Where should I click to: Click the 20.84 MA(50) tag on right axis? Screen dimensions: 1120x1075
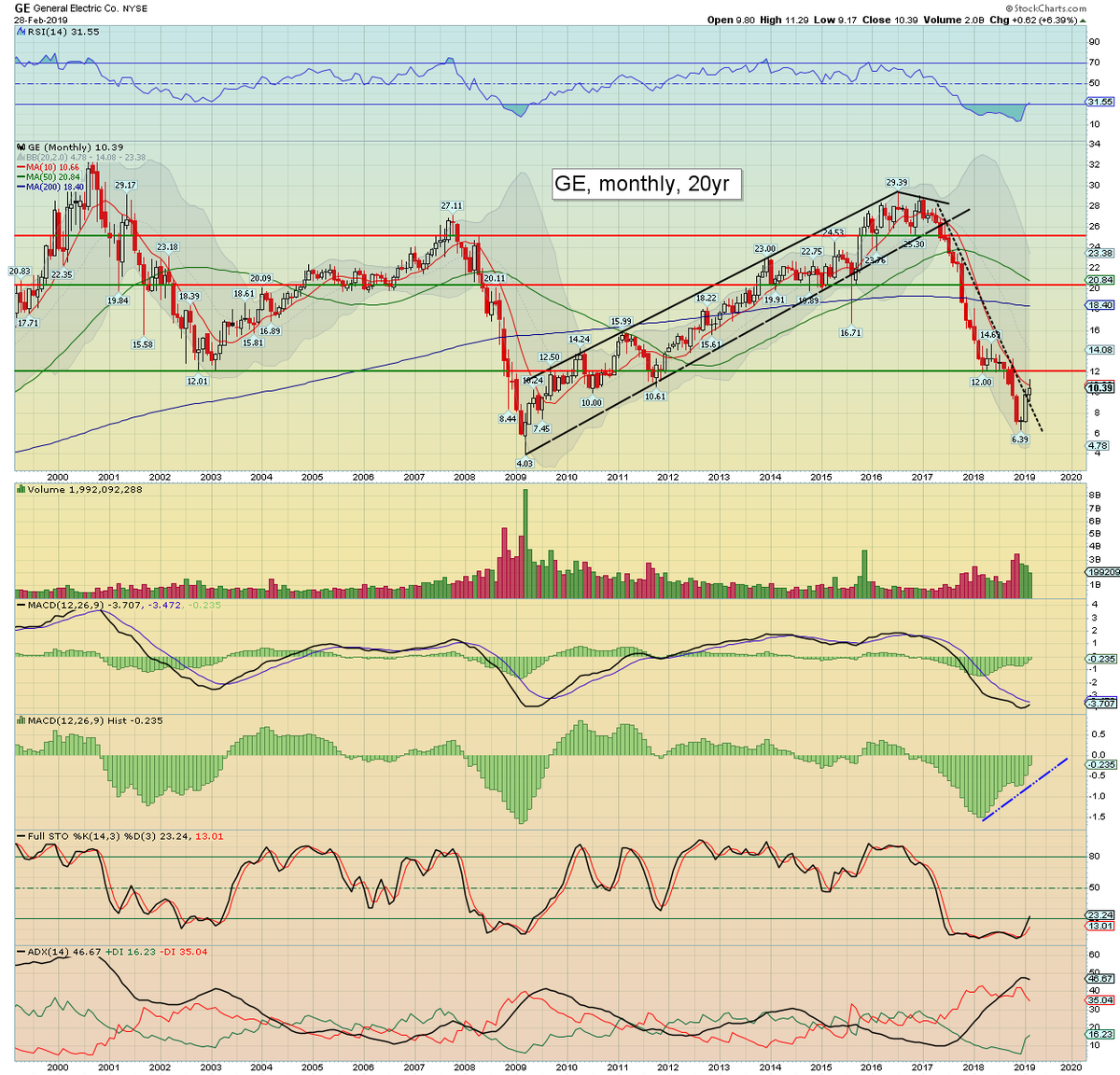pyautogui.click(x=1101, y=279)
